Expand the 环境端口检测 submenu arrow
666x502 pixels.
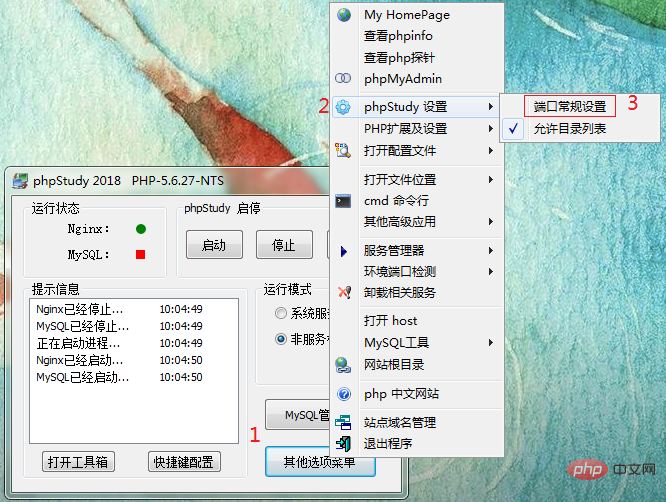pos(491,271)
